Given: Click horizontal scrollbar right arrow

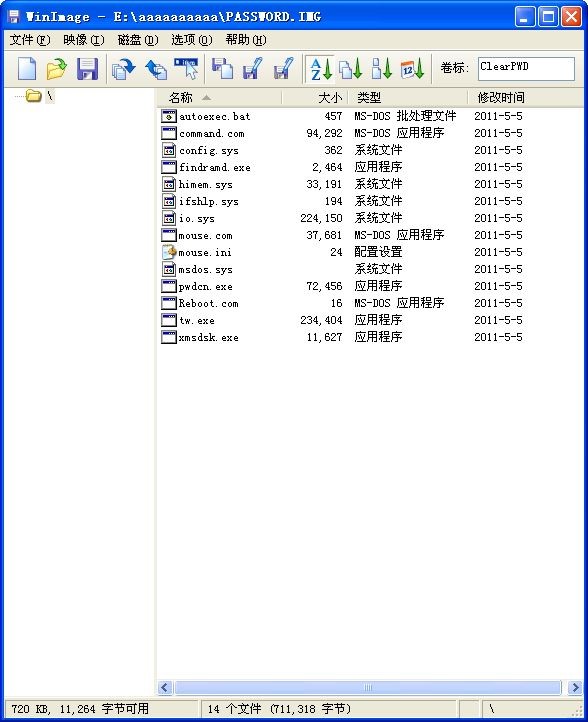Looking at the screenshot, I should click(x=575, y=688).
